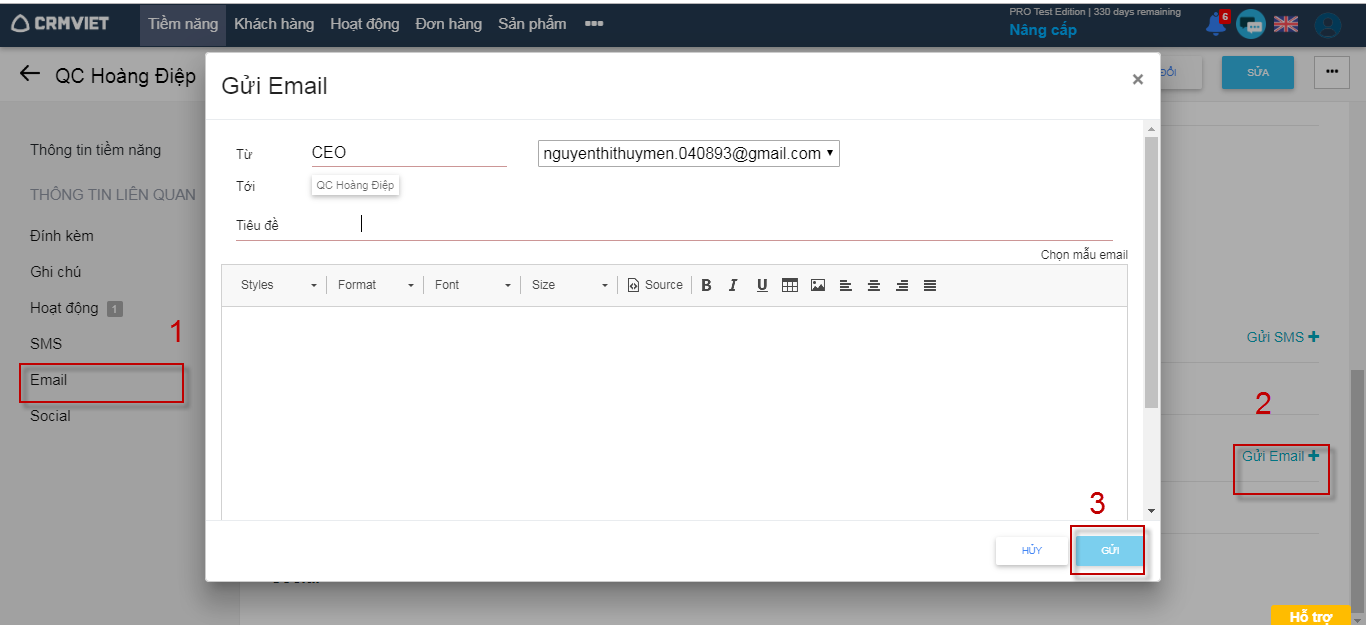Open the Khách hàng menu
The height and width of the screenshot is (625, 1366).
click(x=274, y=24)
